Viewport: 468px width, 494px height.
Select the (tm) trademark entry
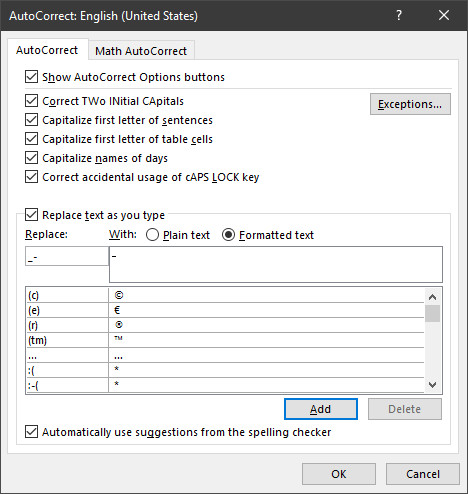[x=225, y=340]
